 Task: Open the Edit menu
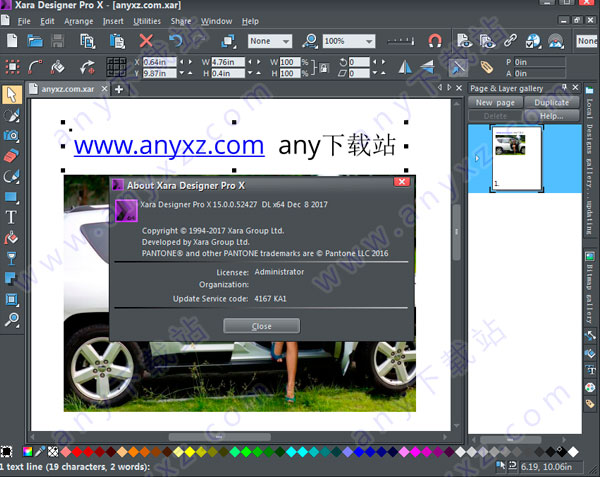pyautogui.click(x=47, y=21)
